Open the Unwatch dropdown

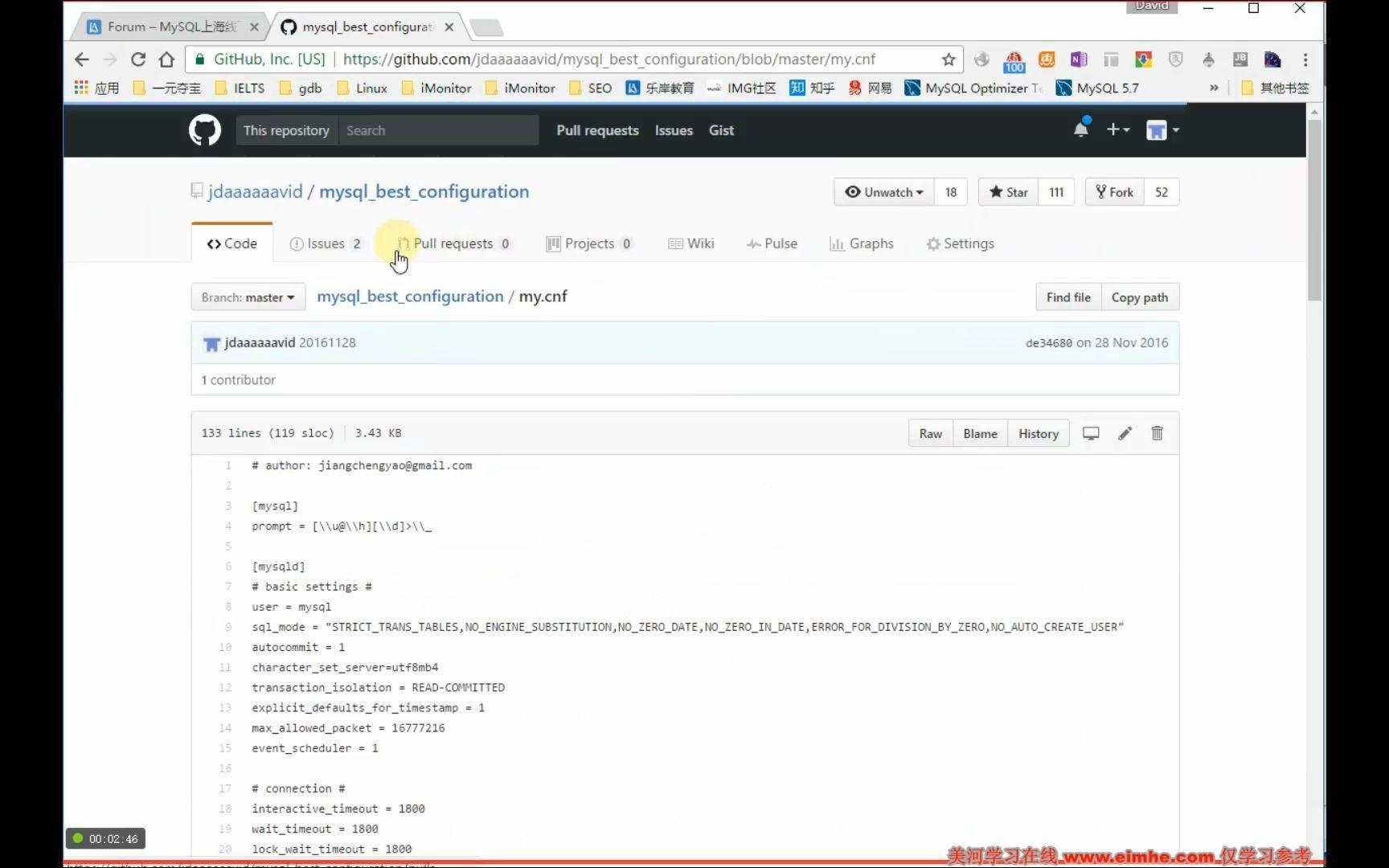click(x=884, y=192)
